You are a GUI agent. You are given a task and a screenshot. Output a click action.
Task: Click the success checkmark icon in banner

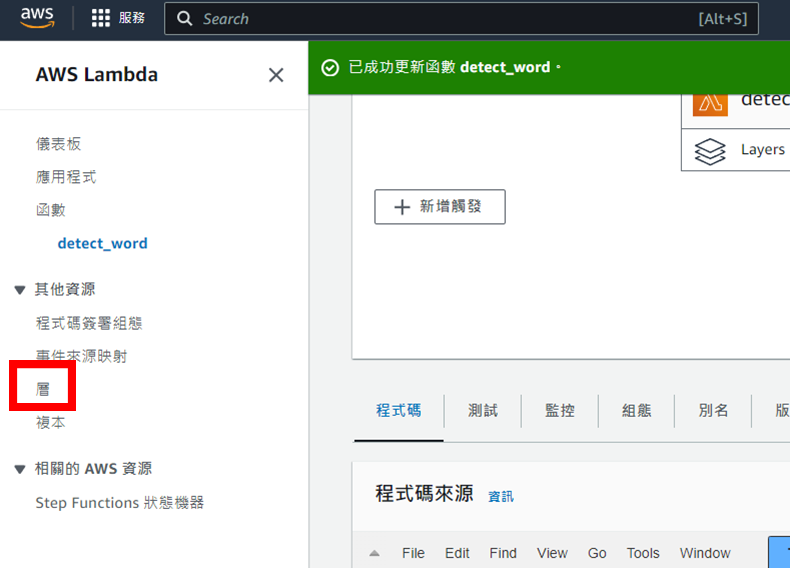(x=330, y=68)
